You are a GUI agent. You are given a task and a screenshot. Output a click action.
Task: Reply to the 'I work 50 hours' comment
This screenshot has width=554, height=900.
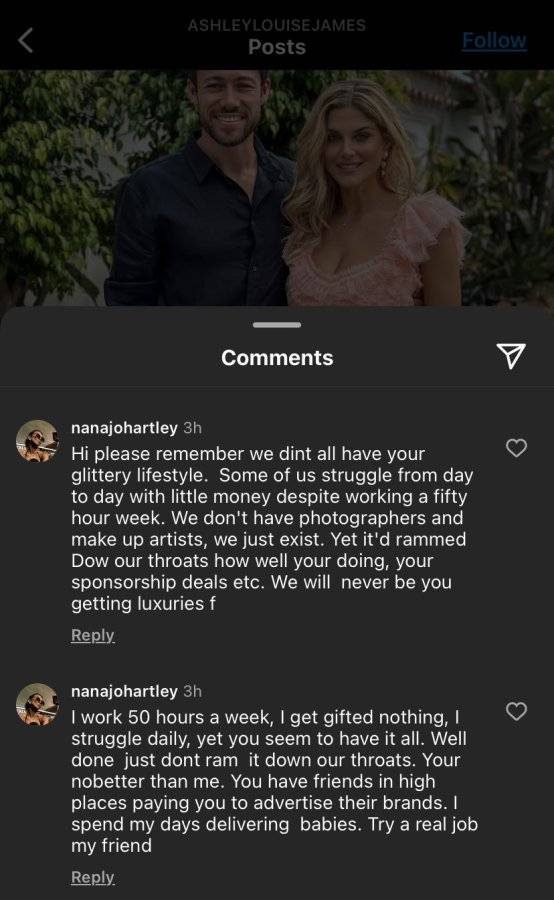tap(92, 878)
